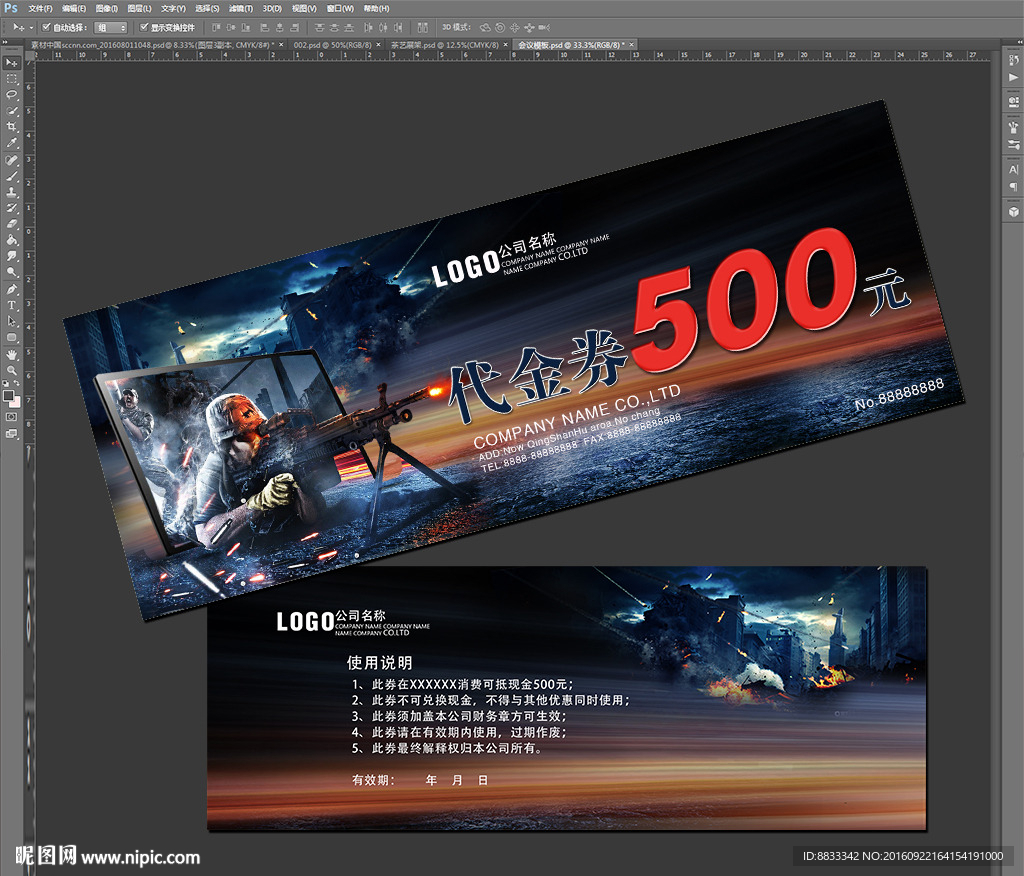
Task: Open the 图像(I) menu
Action: [x=106, y=8]
